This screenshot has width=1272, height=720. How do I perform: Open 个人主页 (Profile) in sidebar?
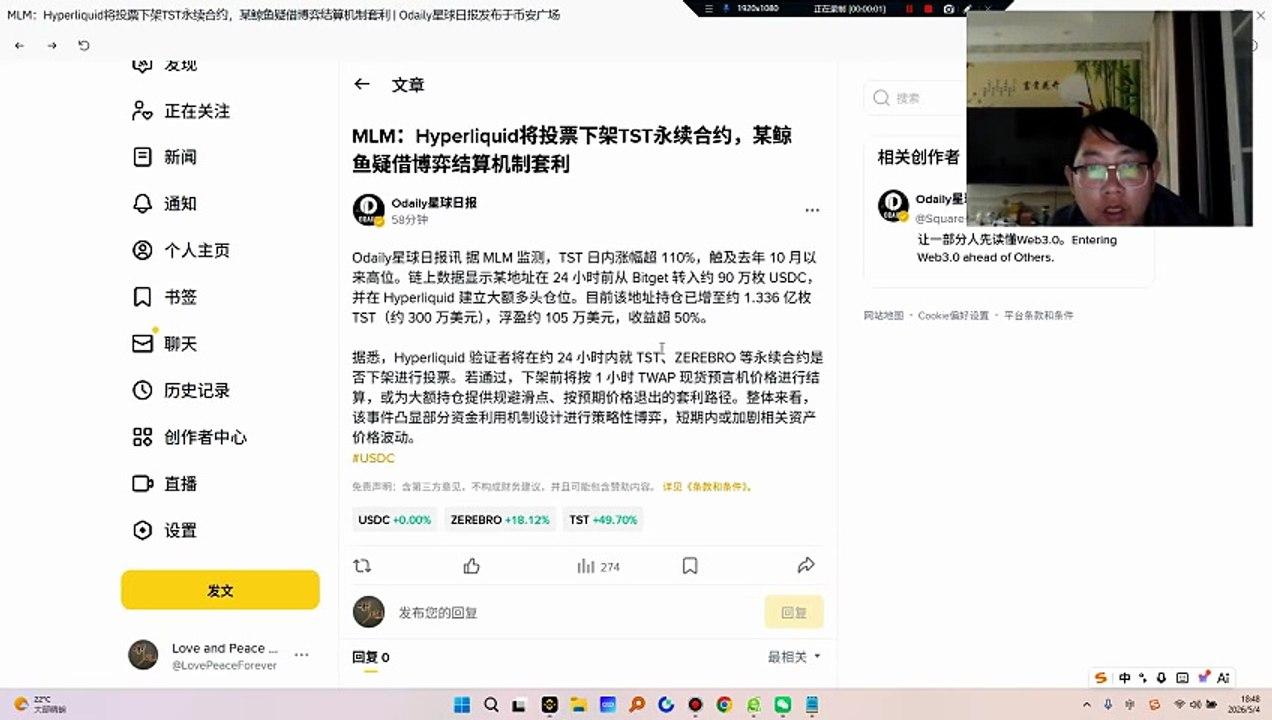[181, 250]
